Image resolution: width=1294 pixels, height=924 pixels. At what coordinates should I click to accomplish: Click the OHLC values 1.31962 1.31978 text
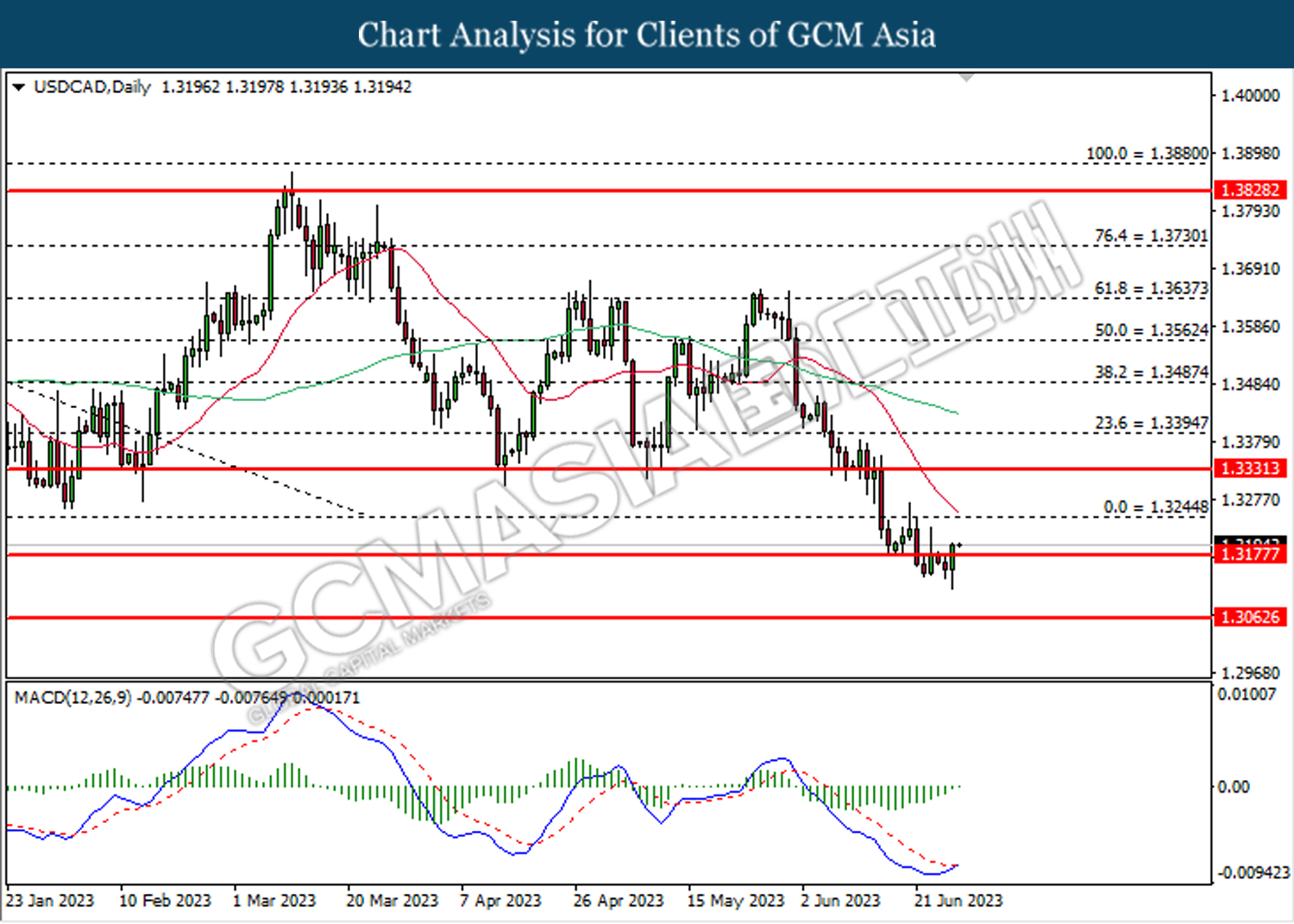223,87
